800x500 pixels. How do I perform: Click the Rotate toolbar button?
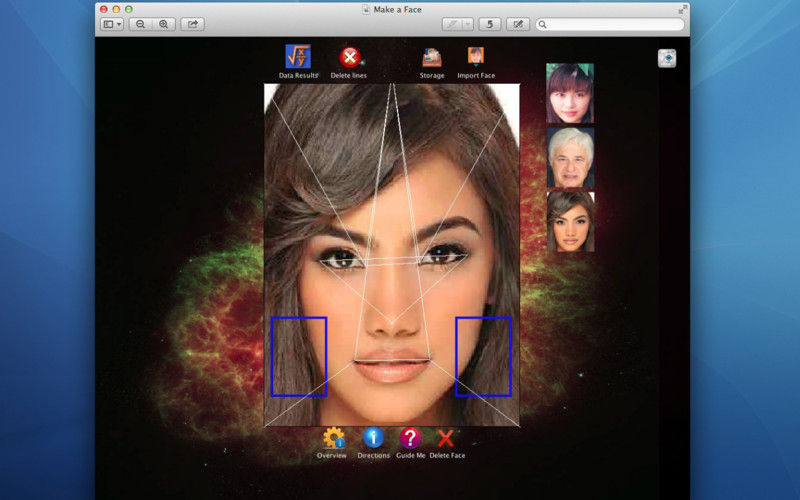[489, 24]
